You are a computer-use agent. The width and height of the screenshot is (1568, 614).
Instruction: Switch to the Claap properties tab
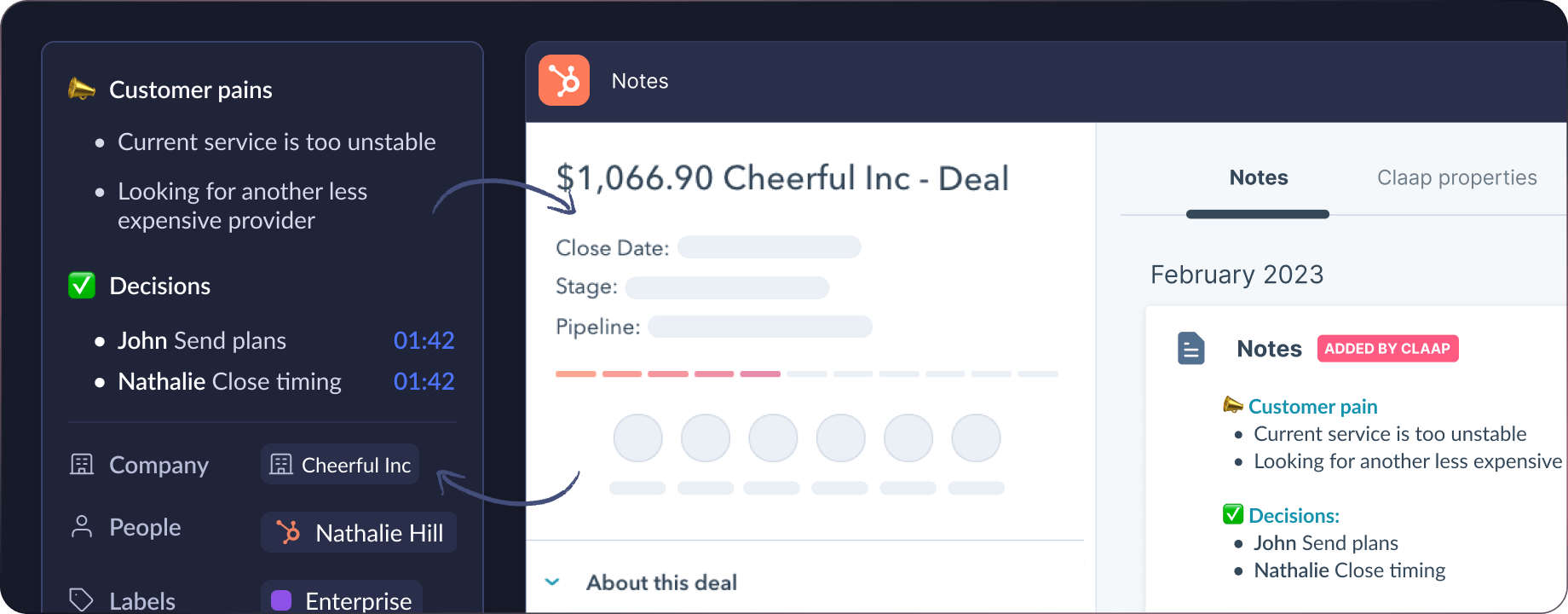(x=1457, y=177)
